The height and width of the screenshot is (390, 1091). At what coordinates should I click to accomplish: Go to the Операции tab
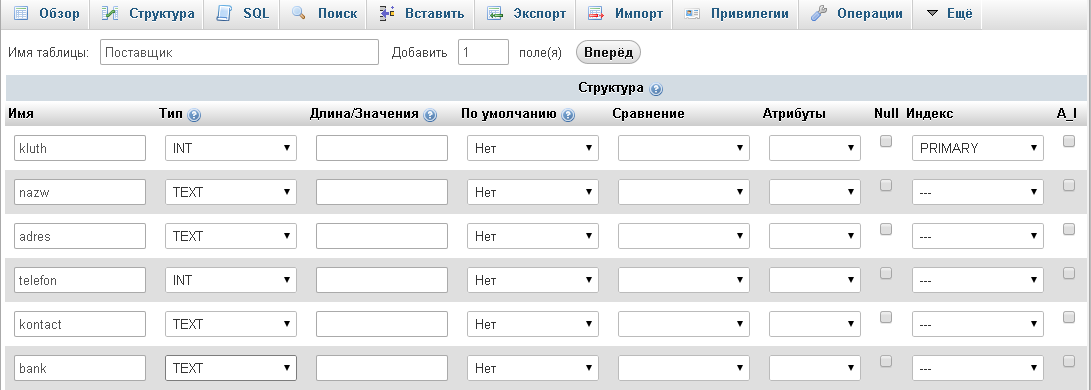(857, 14)
